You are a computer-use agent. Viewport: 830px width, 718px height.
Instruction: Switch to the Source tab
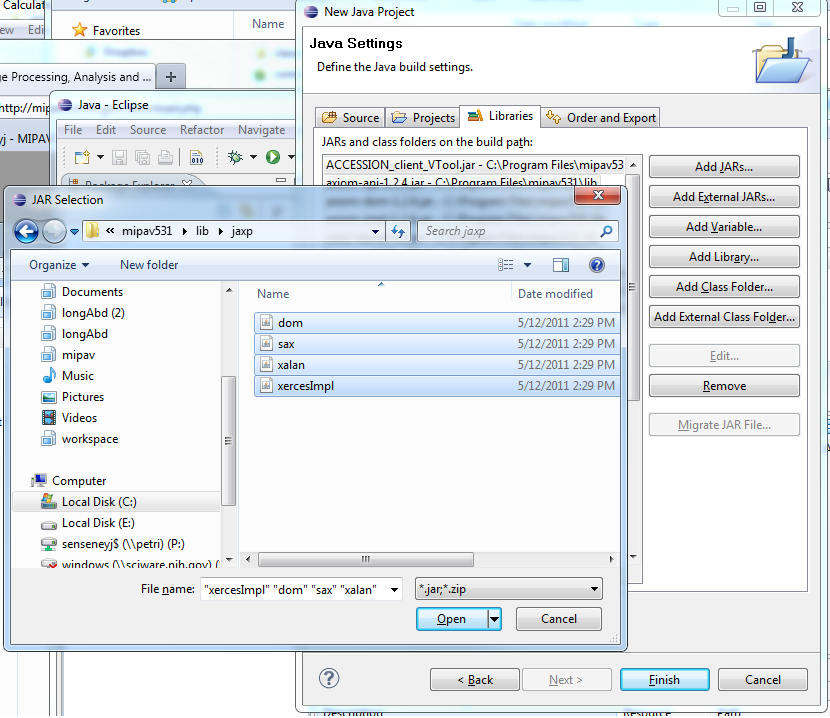pos(351,117)
